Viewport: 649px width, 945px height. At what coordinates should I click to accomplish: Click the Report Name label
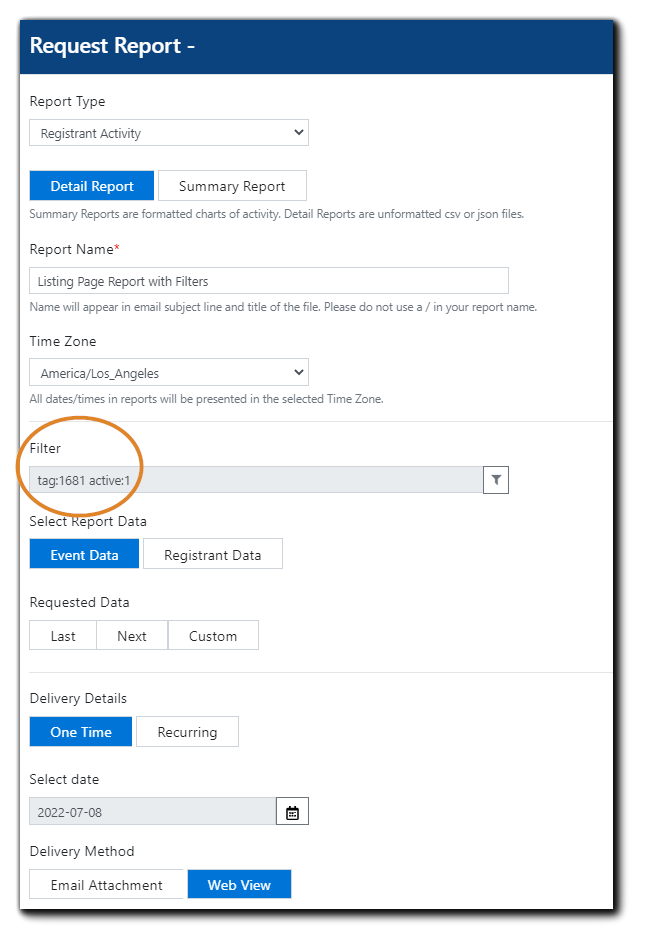(74, 249)
